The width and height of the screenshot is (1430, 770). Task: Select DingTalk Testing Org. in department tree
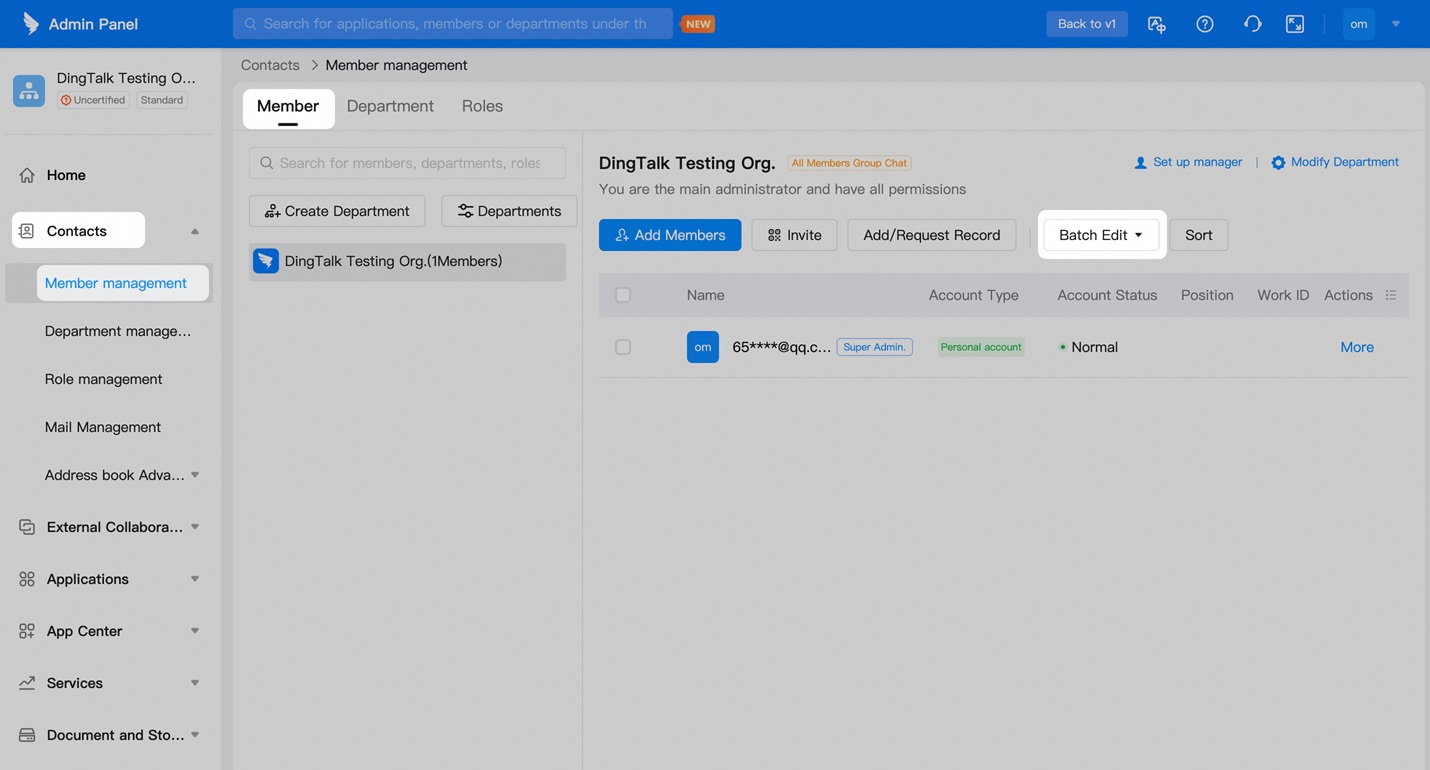[x=393, y=261]
